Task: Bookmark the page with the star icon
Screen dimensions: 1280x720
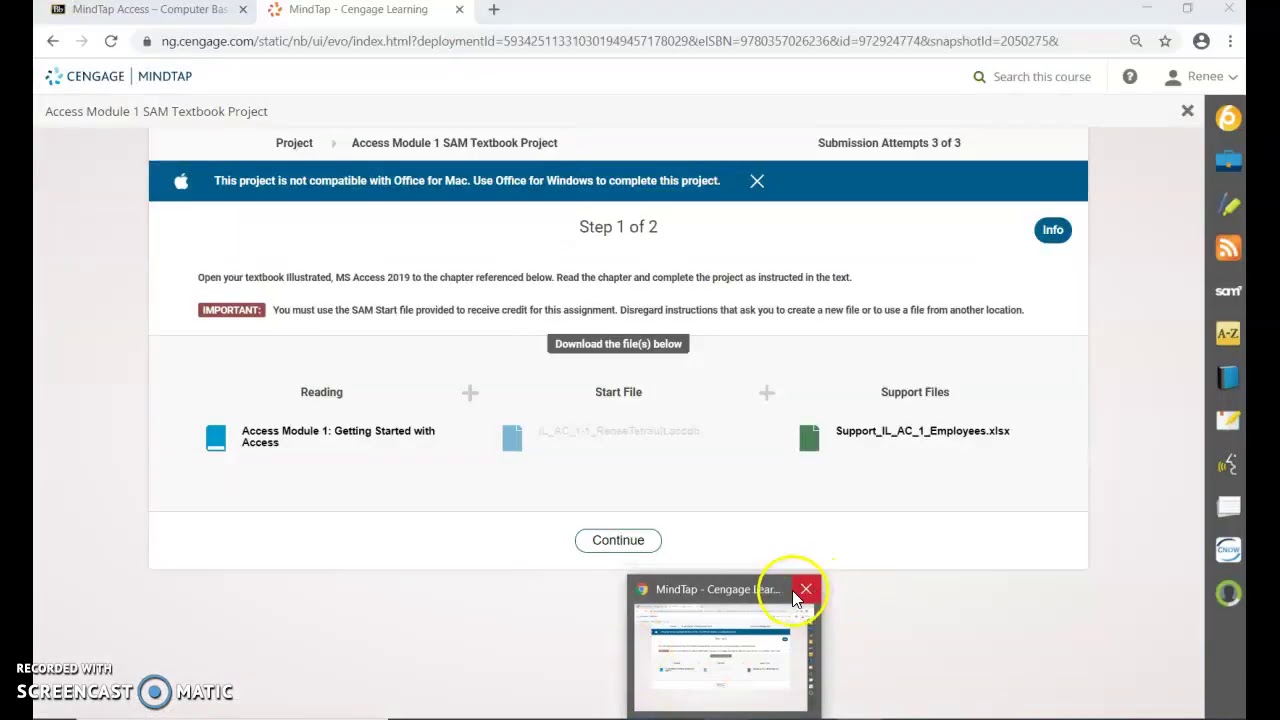Action: click(1165, 41)
